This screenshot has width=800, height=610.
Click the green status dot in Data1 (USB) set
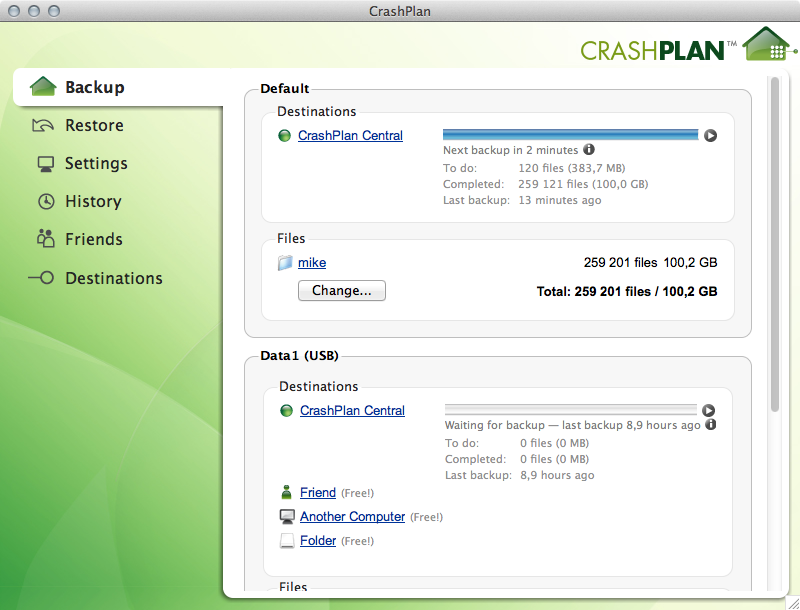coord(287,411)
